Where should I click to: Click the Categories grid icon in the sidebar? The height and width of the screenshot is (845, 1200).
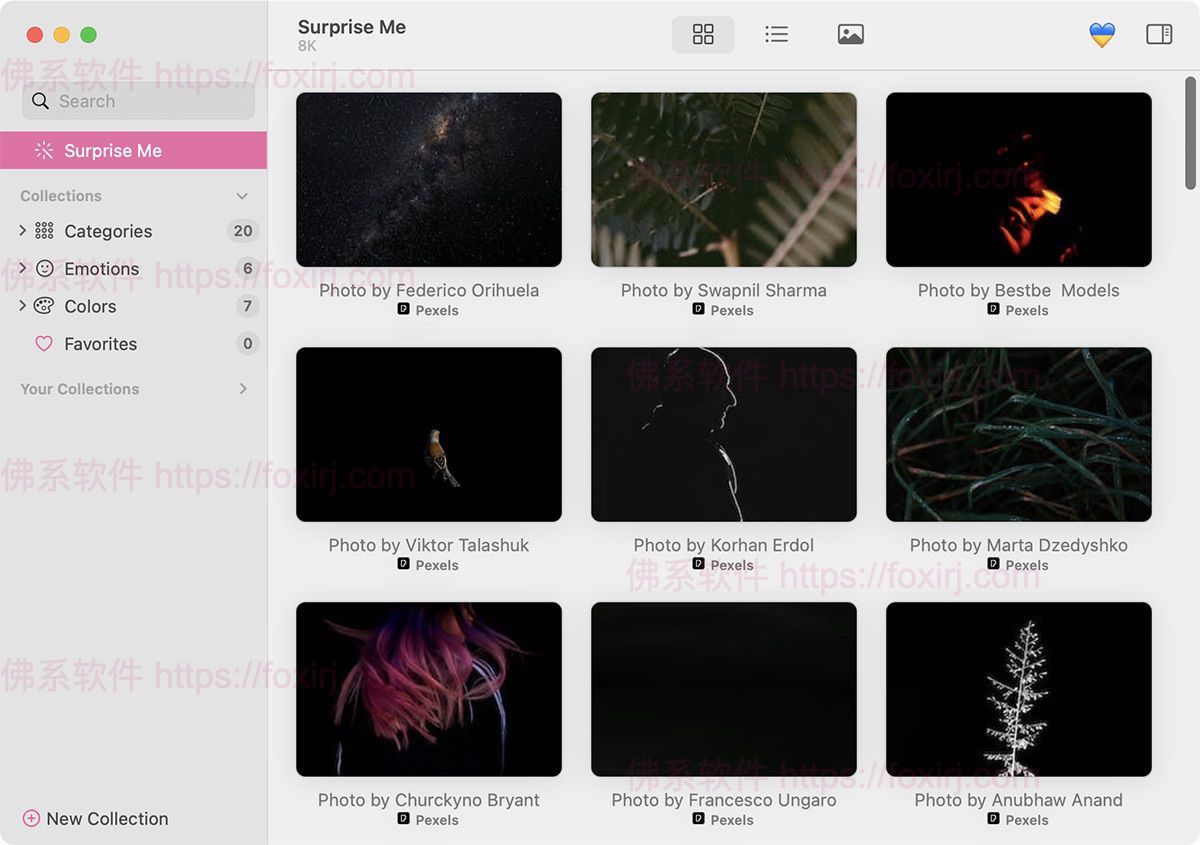[x=44, y=231]
